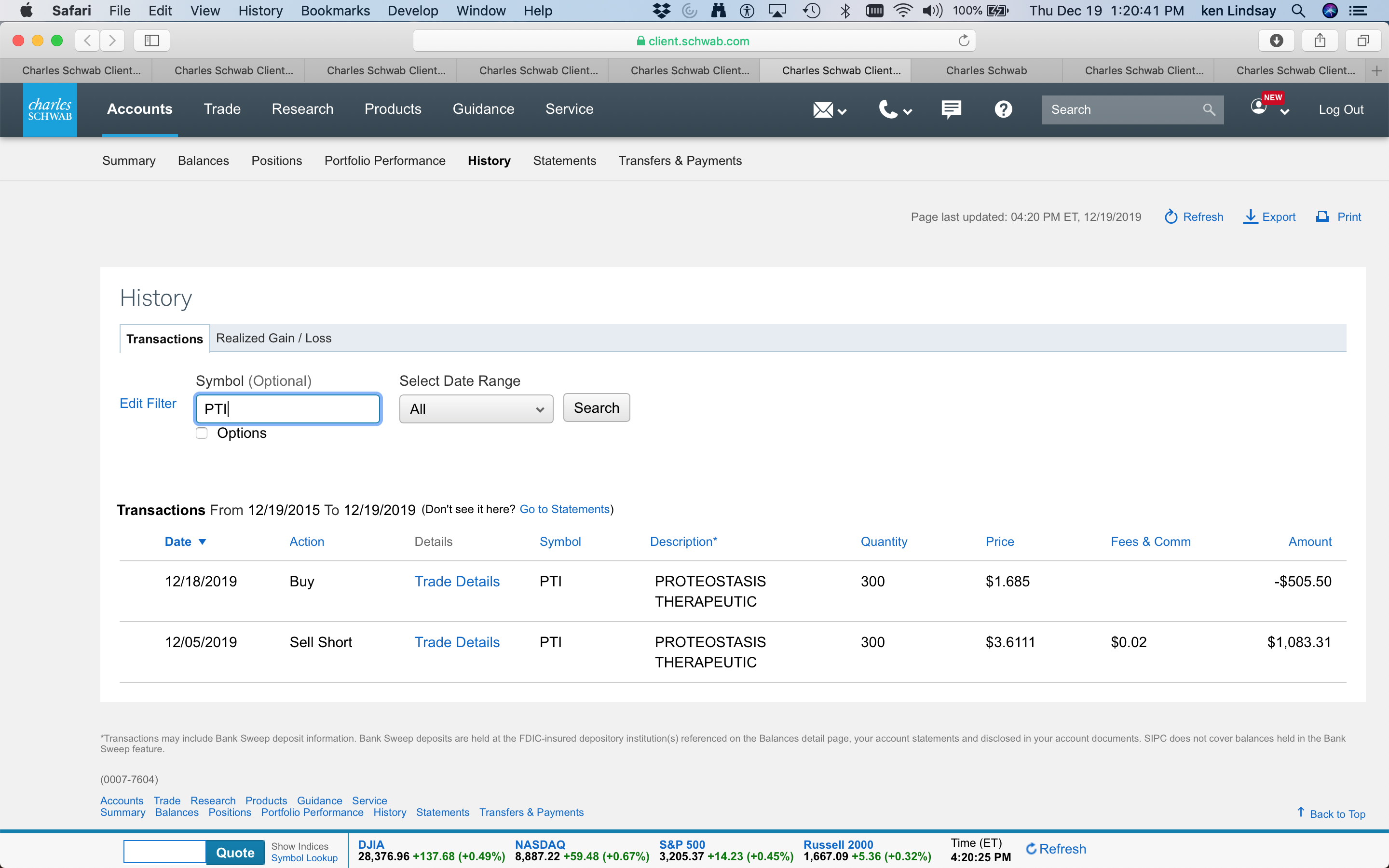This screenshot has height=868, width=1389.
Task: Click the Symbol input field with PTI
Action: (x=287, y=409)
